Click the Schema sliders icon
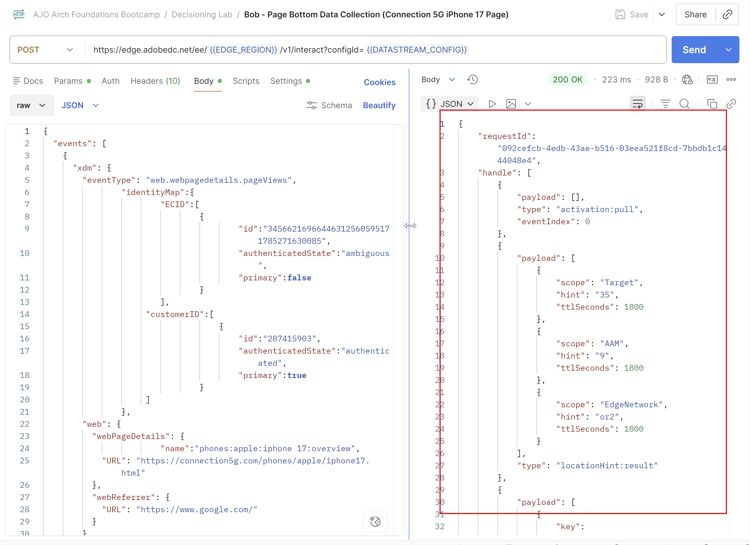Image resolution: width=750 pixels, height=545 pixels. tap(311, 105)
